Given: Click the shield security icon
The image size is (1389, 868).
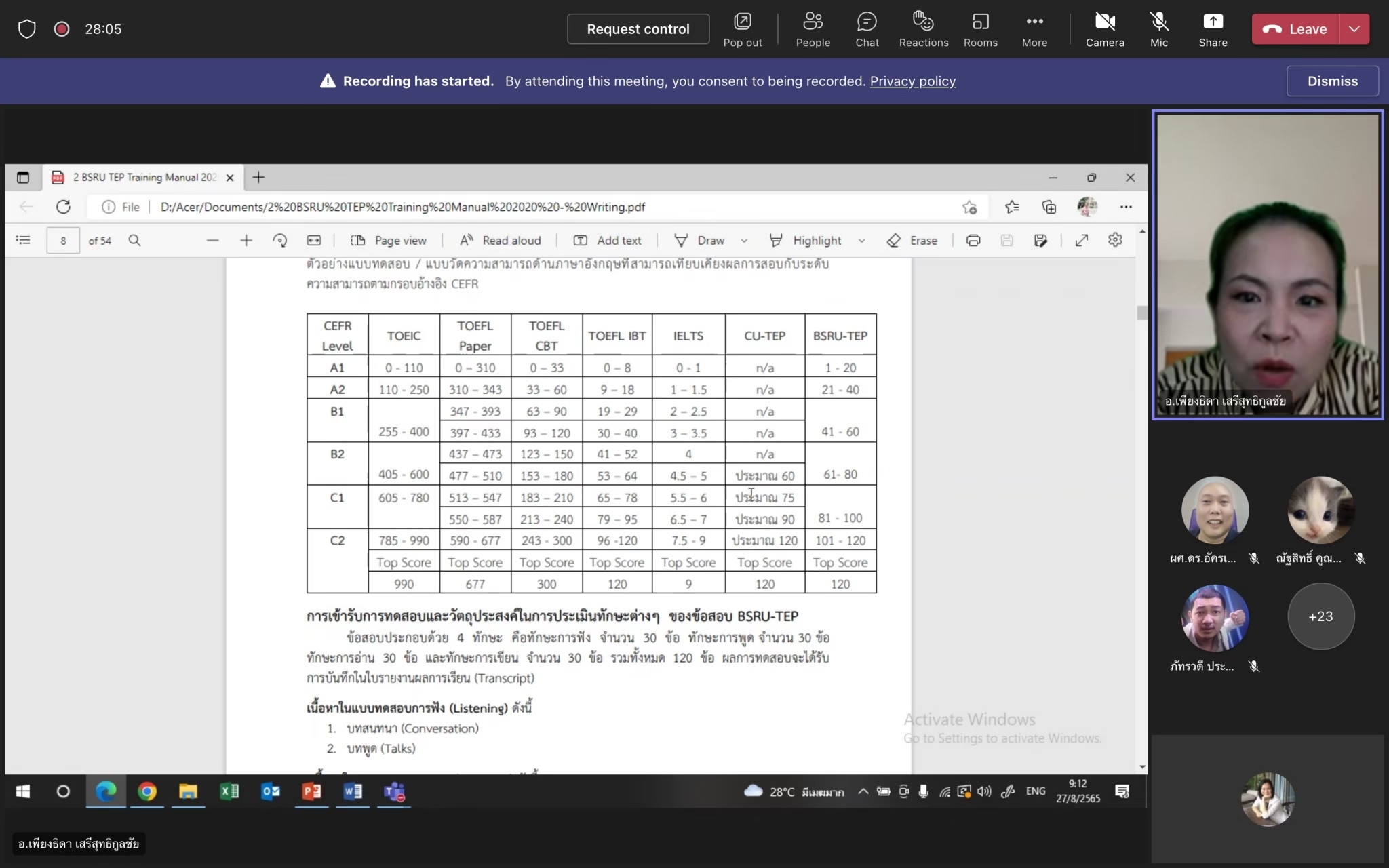Looking at the screenshot, I should point(26,29).
